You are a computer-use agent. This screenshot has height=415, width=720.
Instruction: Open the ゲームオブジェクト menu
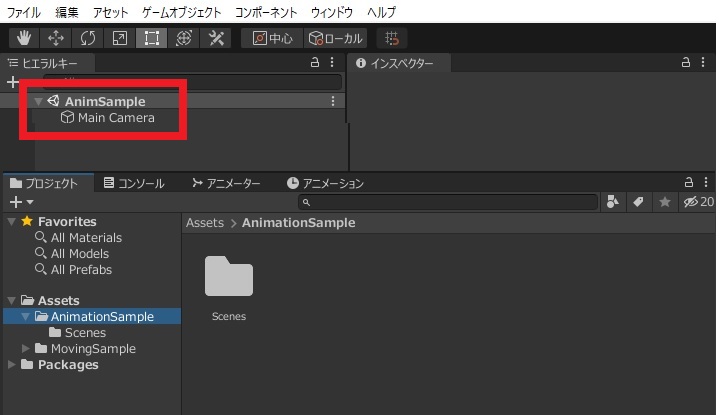[181, 12]
